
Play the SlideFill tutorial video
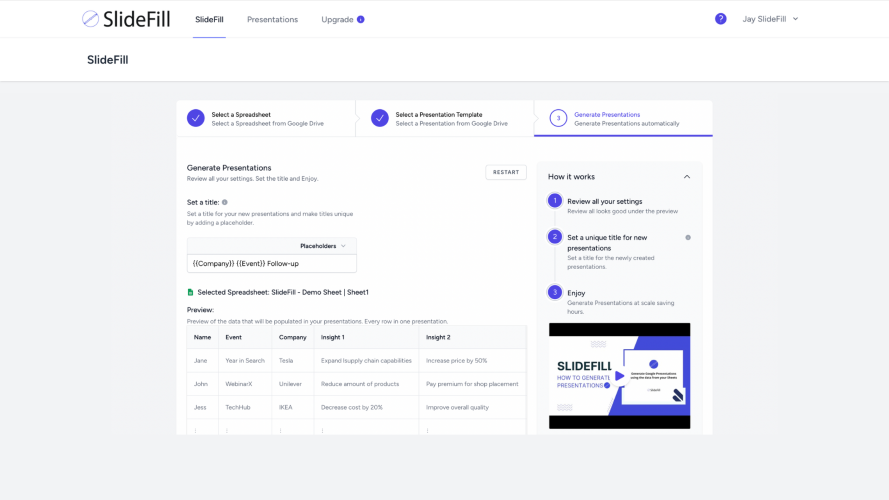(620, 376)
